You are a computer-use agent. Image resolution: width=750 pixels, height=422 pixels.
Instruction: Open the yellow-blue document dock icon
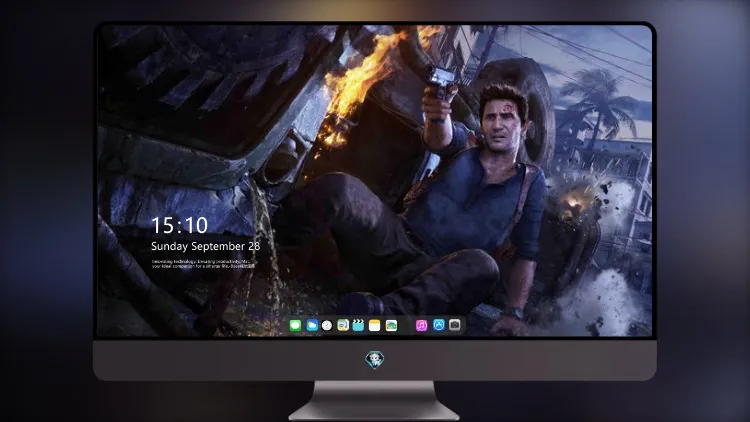coord(343,326)
